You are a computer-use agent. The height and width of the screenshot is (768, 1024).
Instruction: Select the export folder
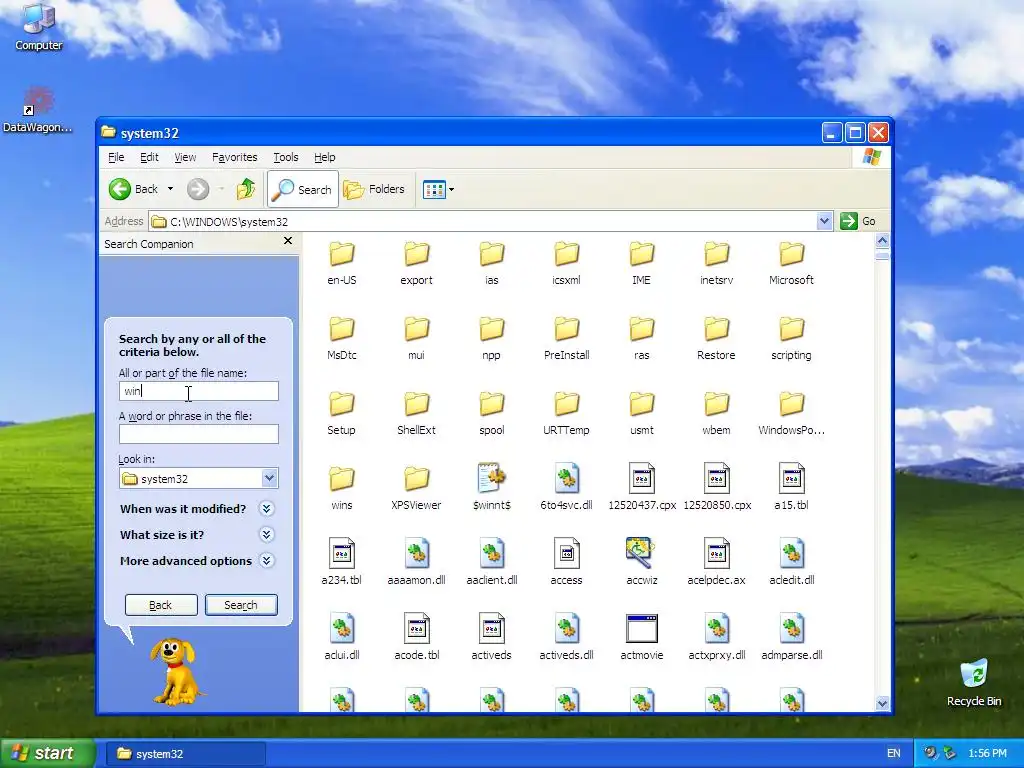coord(417,263)
